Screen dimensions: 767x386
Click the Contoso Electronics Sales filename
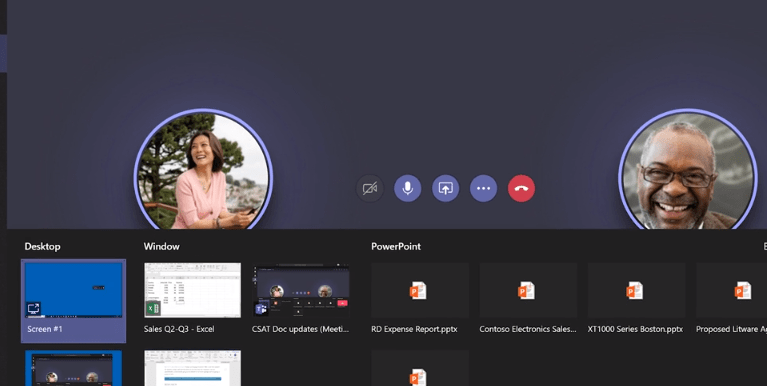click(x=528, y=329)
